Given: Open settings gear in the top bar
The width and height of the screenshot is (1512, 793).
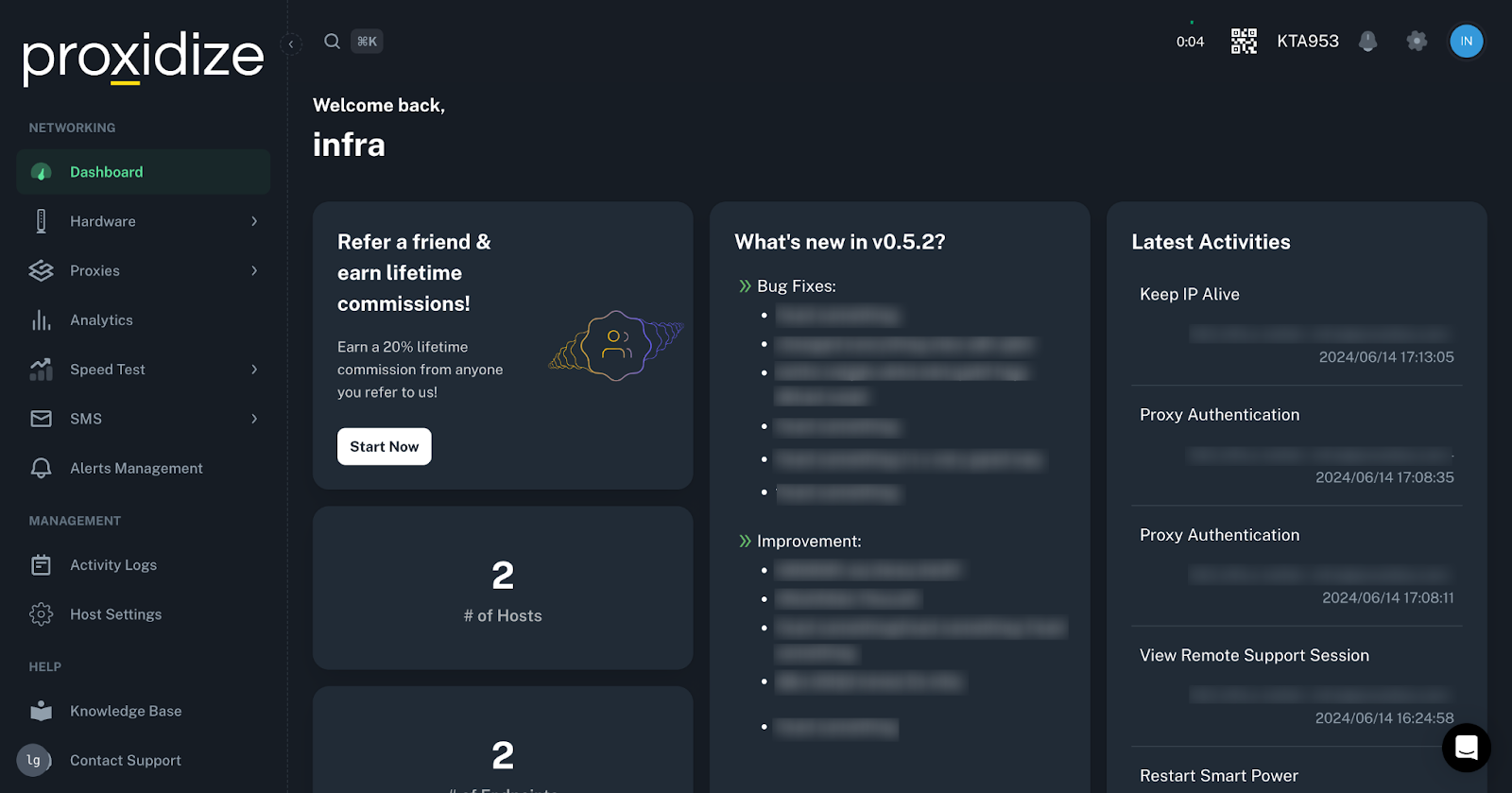Looking at the screenshot, I should [x=1416, y=41].
